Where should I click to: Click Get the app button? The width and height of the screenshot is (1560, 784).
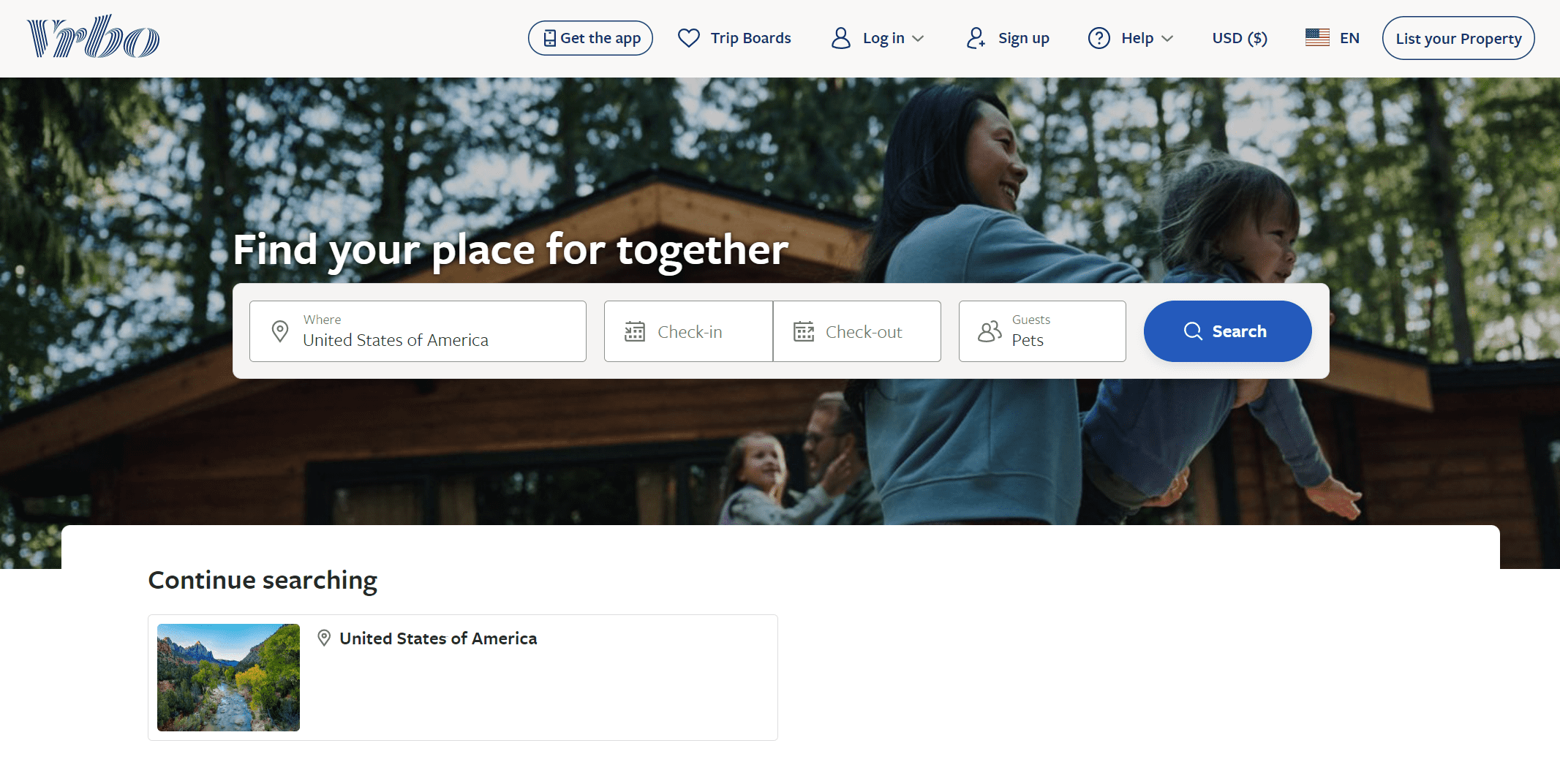(590, 38)
